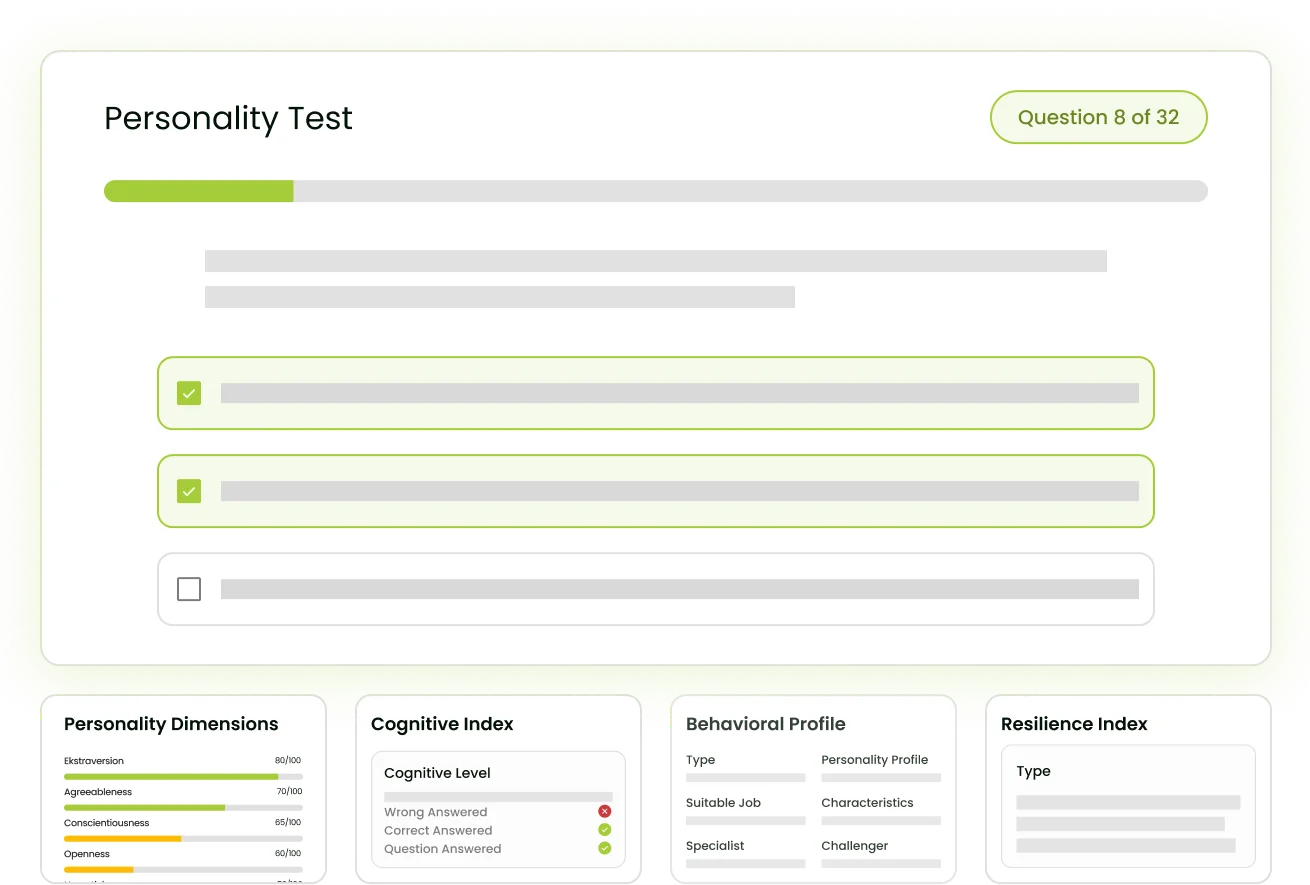Click the Characteristics label
This screenshot has height=885, width=1310.
867,803
